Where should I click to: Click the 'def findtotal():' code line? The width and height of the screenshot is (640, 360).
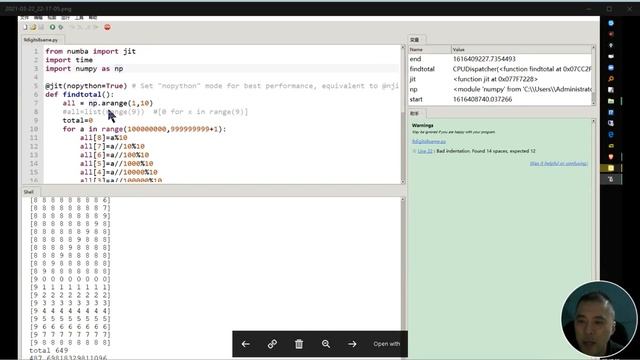tap(80, 95)
